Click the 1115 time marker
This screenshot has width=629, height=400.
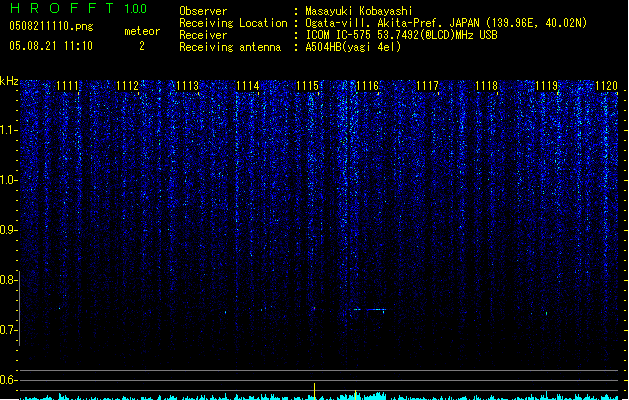tap(307, 86)
